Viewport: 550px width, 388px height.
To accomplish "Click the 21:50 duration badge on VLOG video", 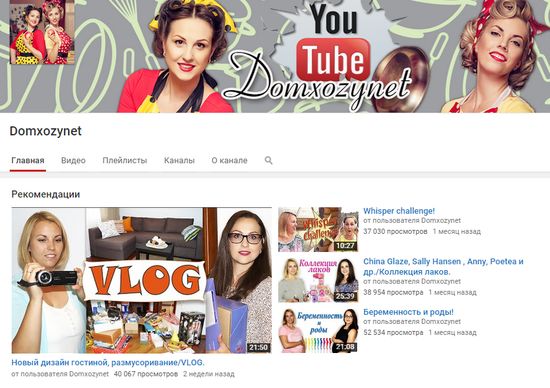I will [x=259, y=347].
